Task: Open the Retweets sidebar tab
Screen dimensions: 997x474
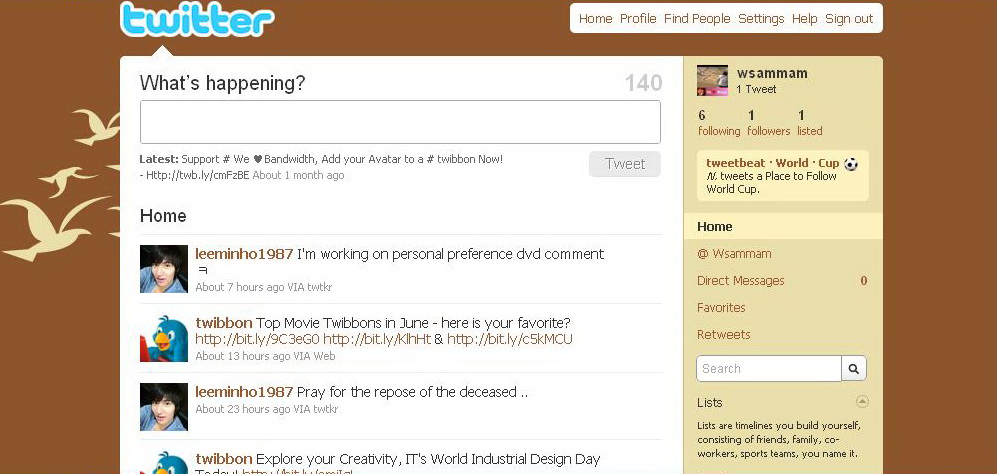Action: pos(724,334)
